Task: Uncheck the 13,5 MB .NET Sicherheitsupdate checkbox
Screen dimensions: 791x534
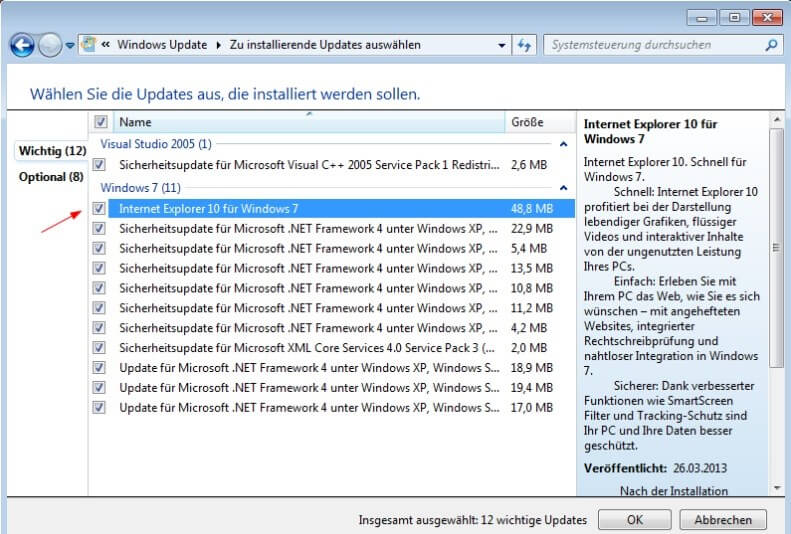Action: (99, 268)
